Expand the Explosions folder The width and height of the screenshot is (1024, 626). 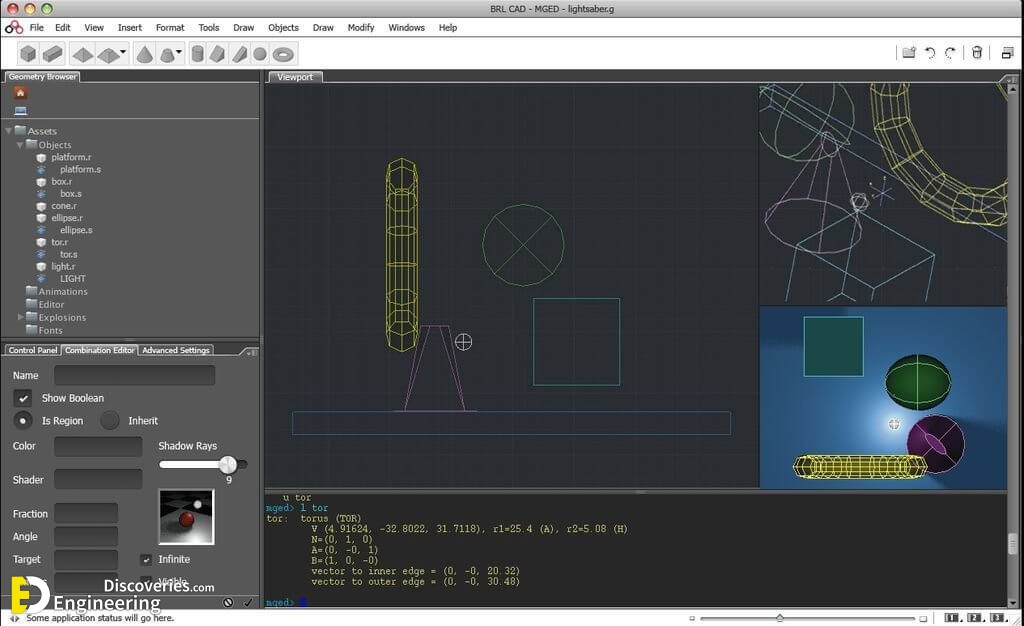[20, 317]
